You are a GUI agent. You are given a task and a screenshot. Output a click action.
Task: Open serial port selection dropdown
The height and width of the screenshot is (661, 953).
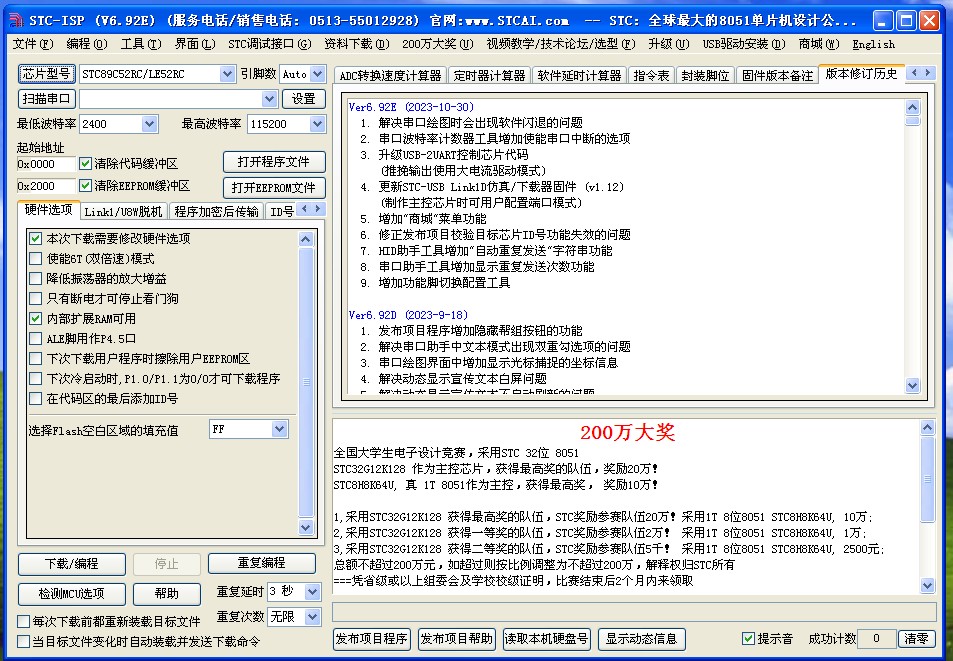click(x=270, y=99)
